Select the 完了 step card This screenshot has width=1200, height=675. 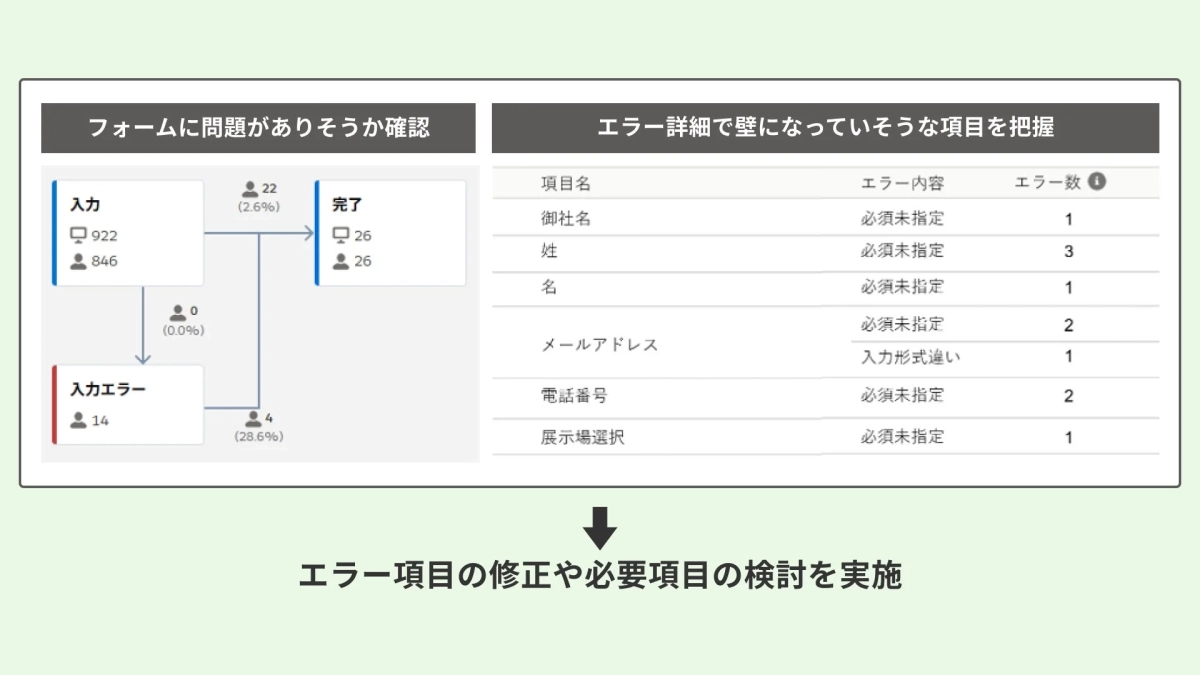(x=391, y=232)
